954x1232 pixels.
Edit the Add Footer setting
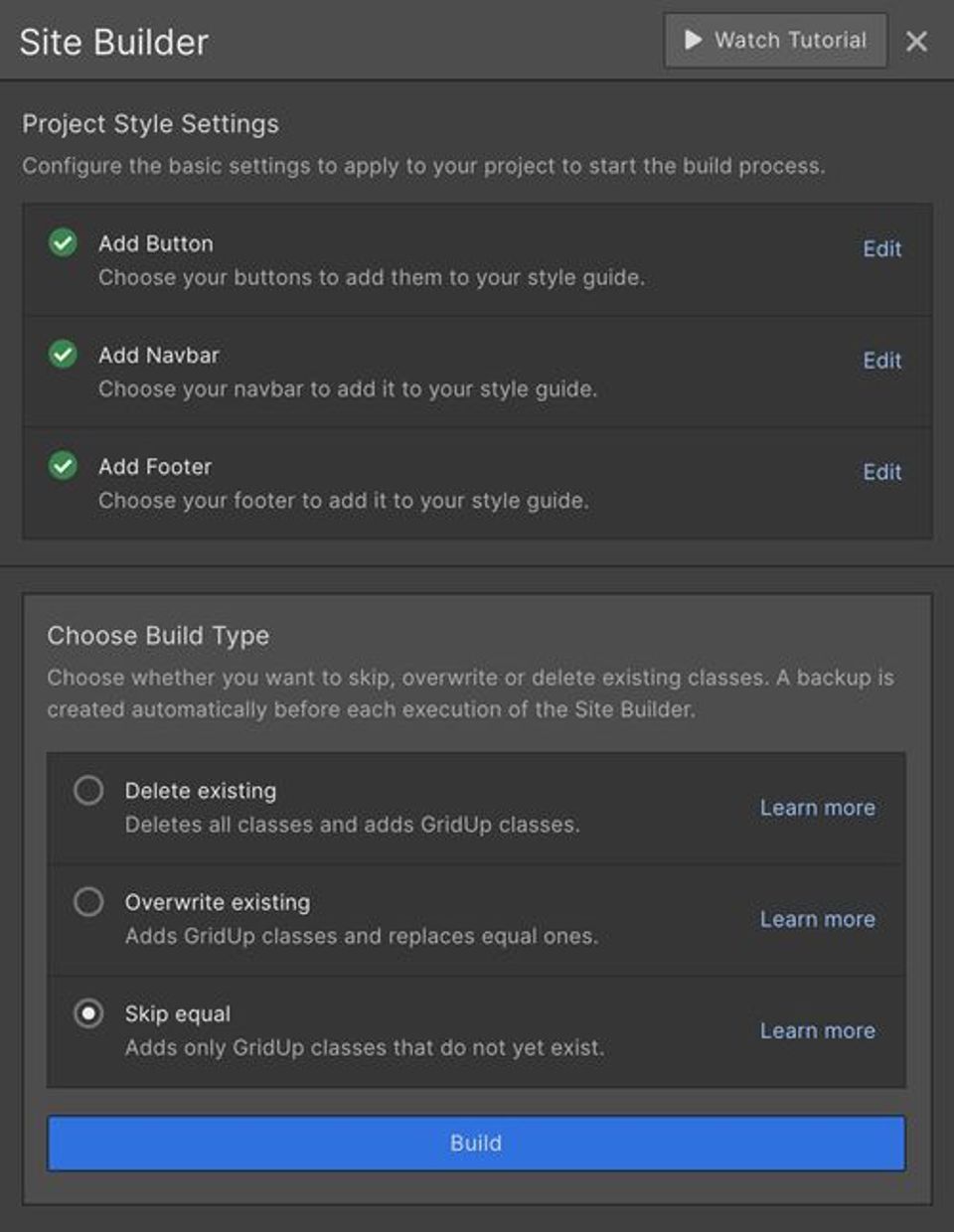pyautogui.click(x=881, y=472)
